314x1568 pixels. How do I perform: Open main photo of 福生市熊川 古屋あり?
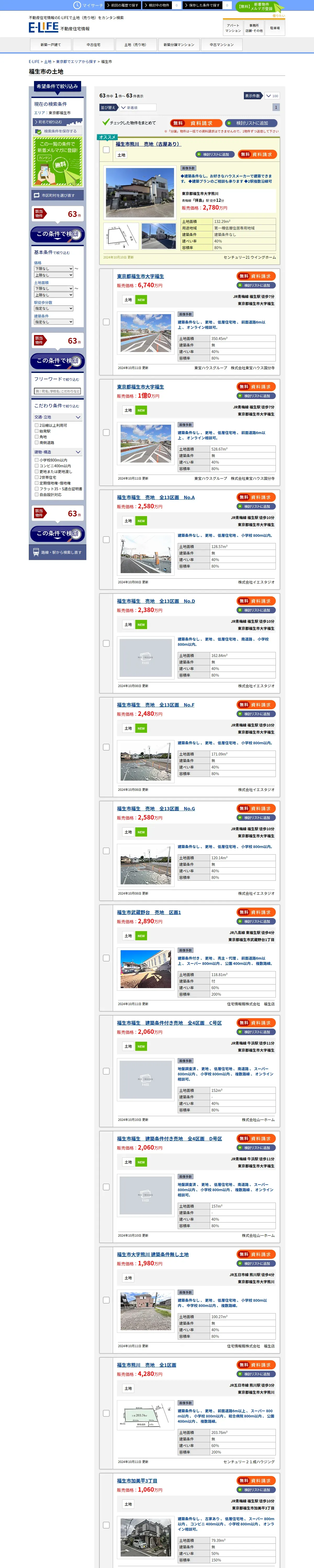pyautogui.click(x=140, y=192)
